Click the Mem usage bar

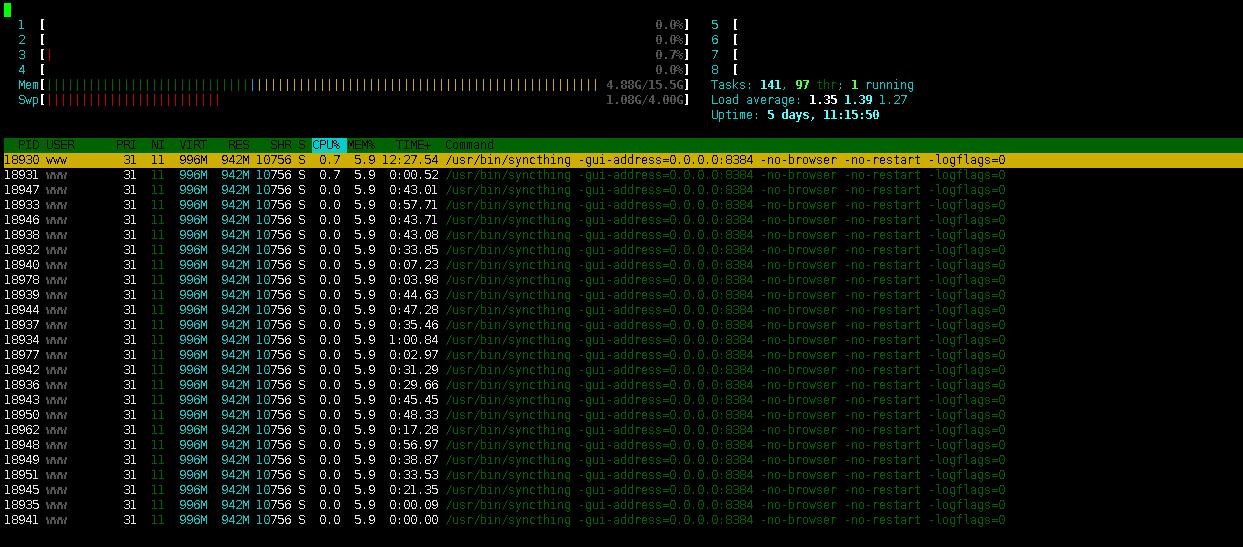coord(354,84)
